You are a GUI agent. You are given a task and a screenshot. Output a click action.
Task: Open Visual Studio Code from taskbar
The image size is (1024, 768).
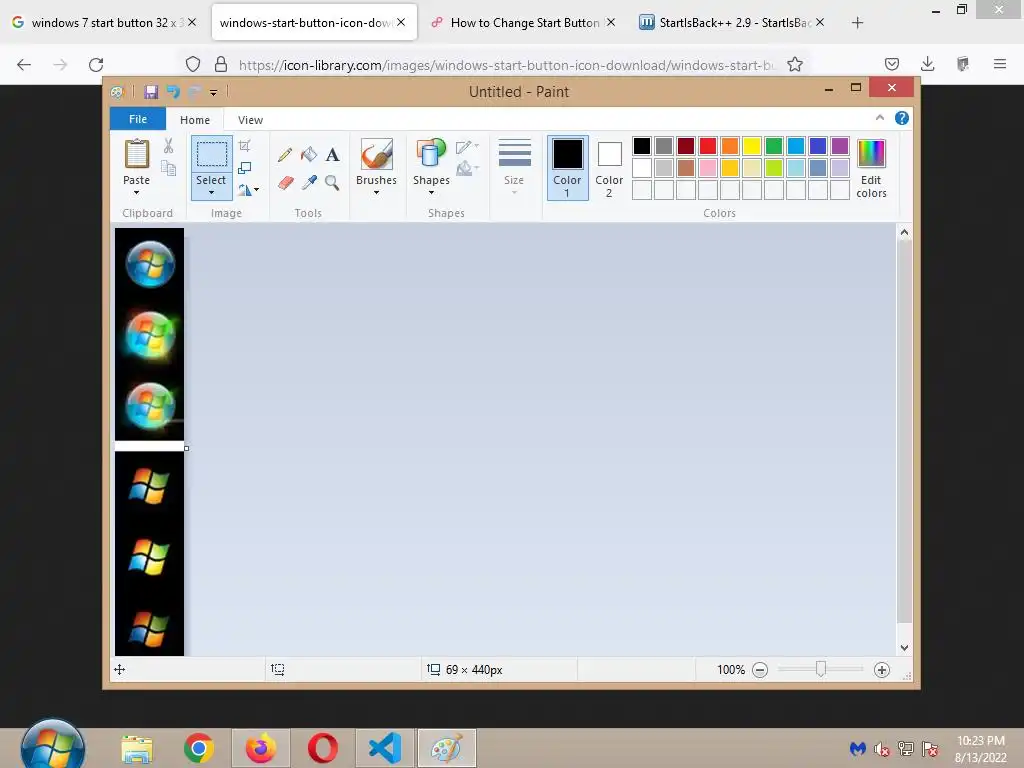(x=385, y=748)
